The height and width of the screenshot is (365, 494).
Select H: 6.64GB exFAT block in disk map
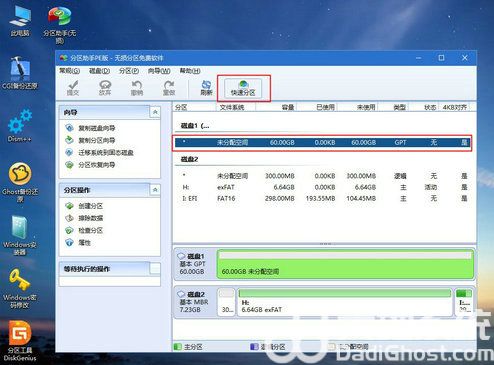(x=345, y=302)
